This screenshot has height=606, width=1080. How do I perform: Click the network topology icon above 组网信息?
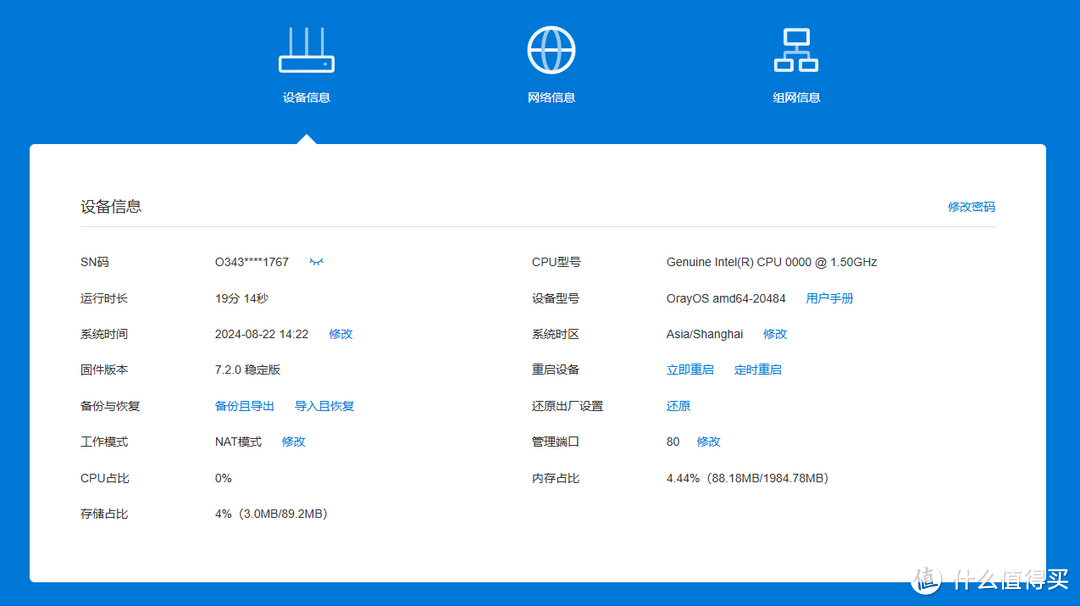pyautogui.click(x=796, y=48)
